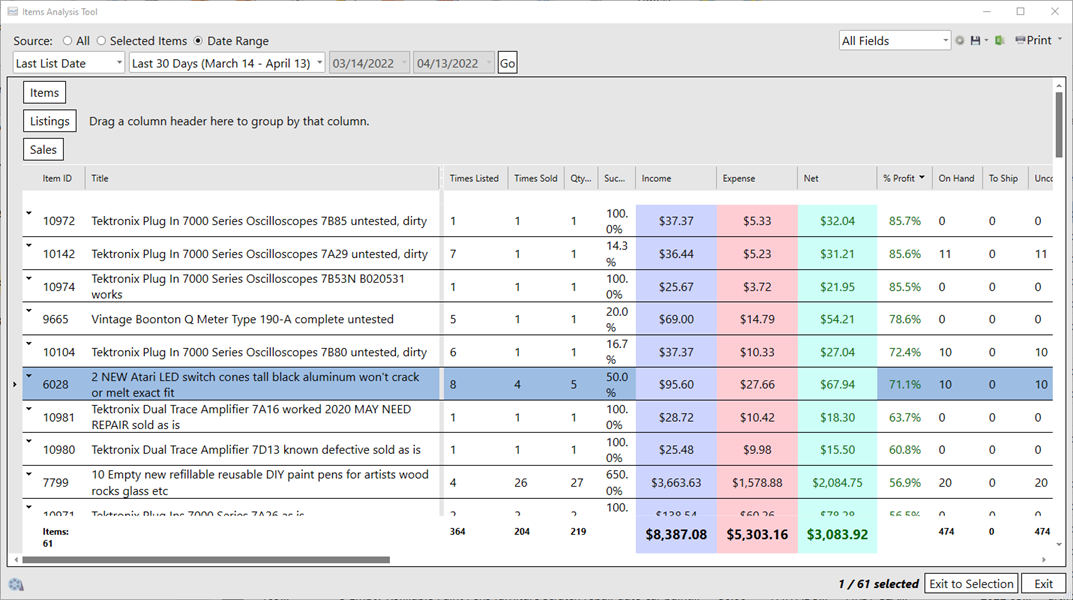Click the horizontal scrollbar right arrow

(x=1044, y=560)
